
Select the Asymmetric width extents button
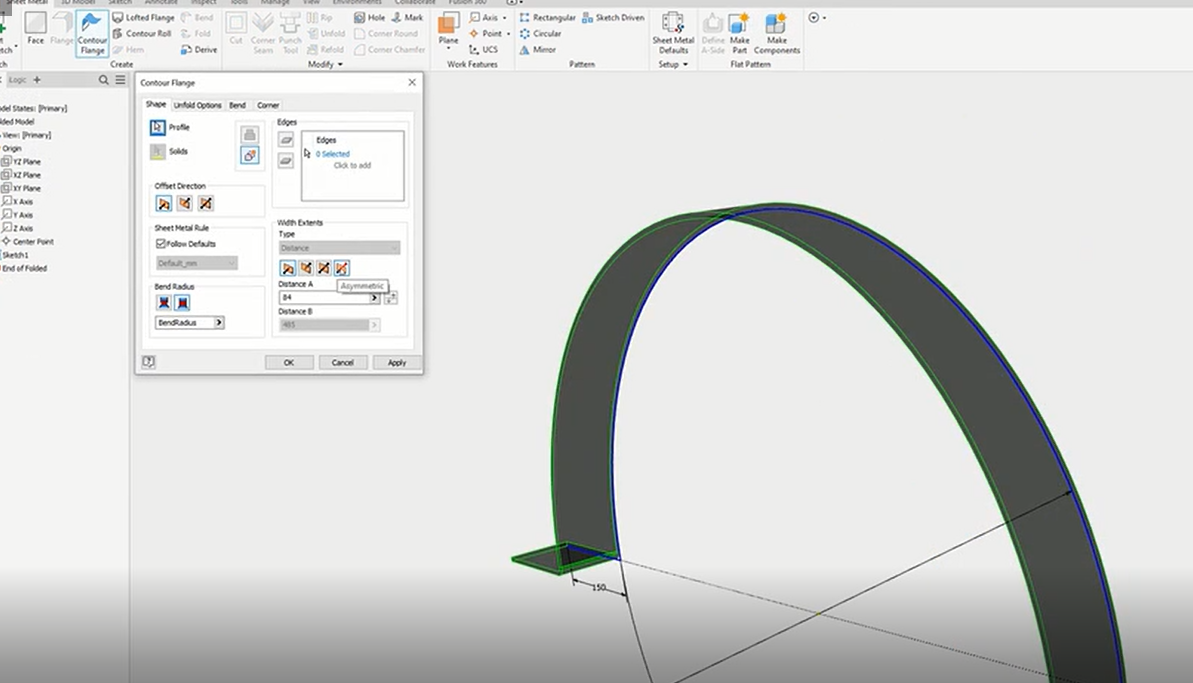[342, 268]
